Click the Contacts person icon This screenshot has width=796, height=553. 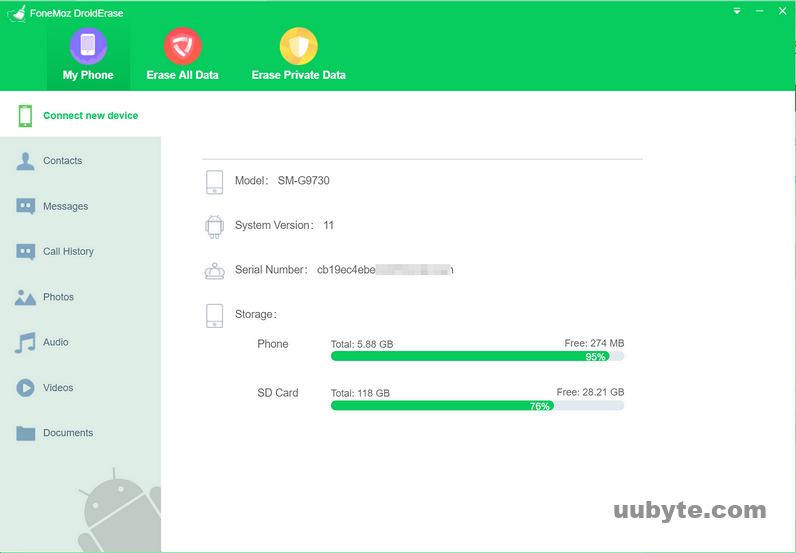click(x=25, y=161)
